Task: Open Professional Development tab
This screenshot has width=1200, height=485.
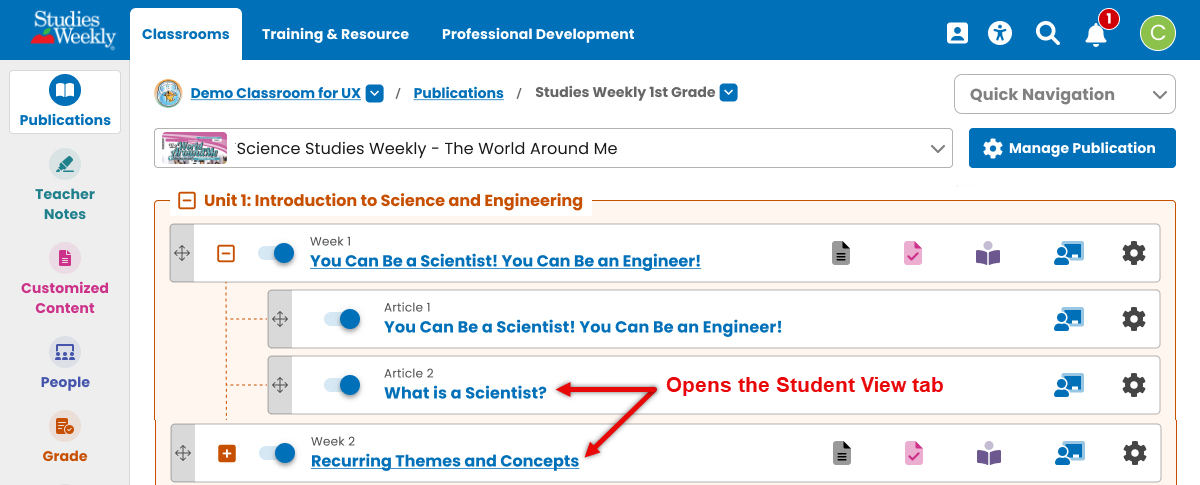Action: point(538,34)
